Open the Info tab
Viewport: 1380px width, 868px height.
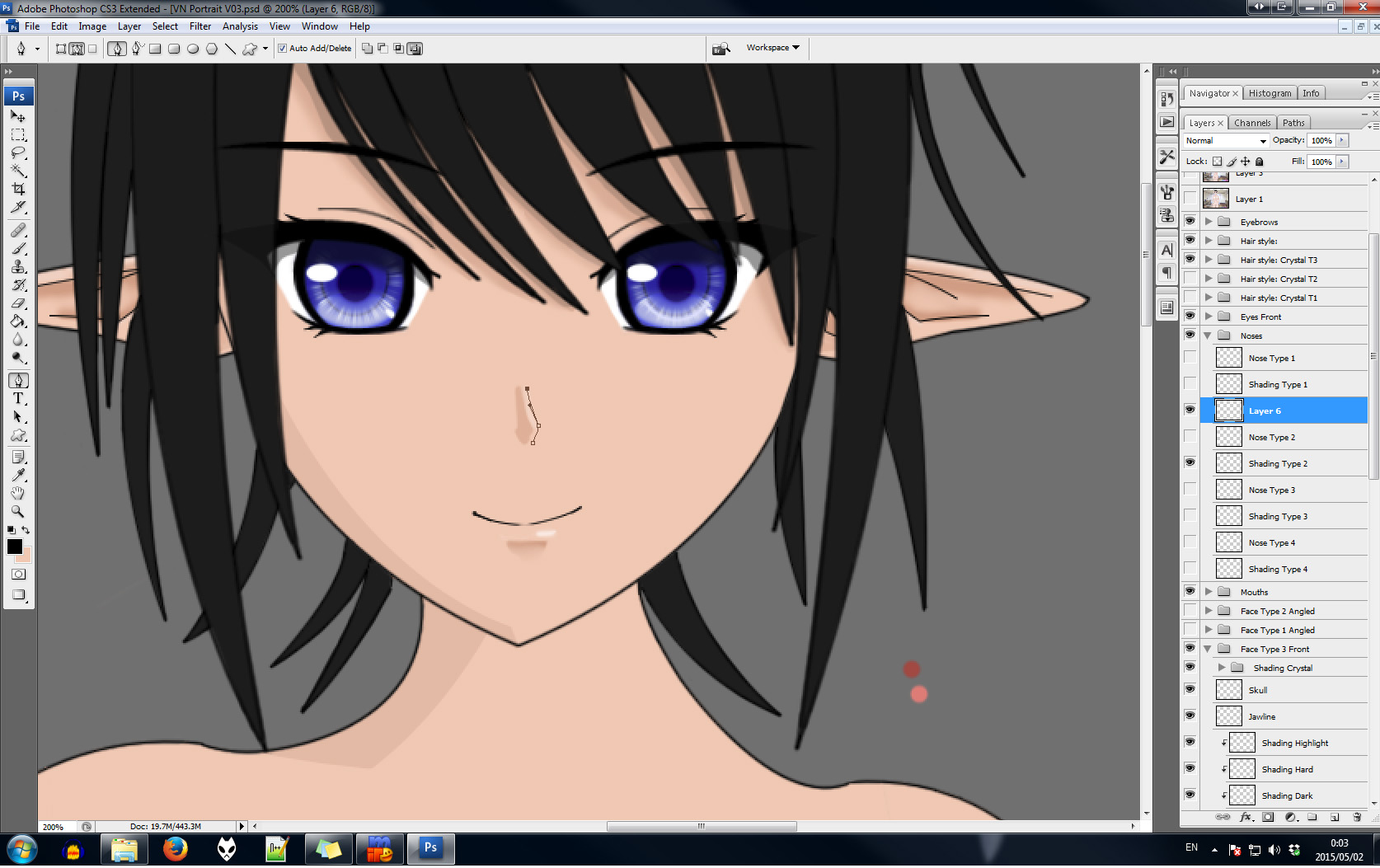pos(1311,93)
